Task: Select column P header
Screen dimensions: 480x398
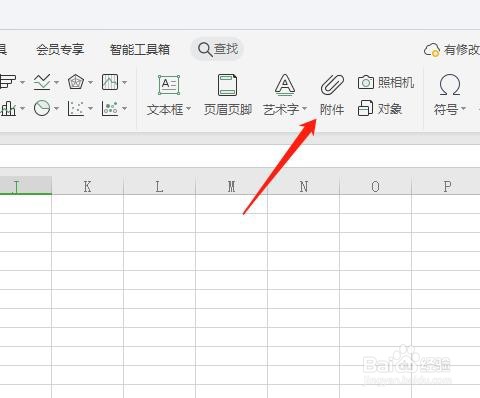Action: click(x=446, y=186)
